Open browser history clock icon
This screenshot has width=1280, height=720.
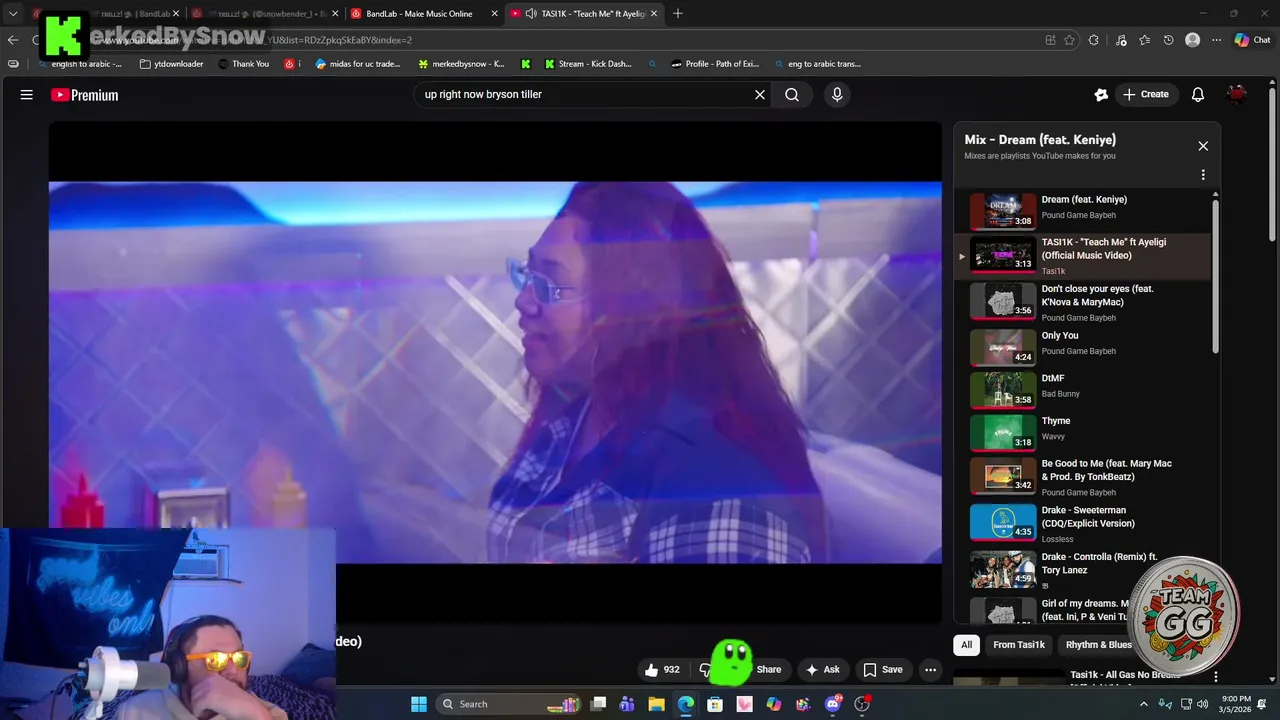click(1168, 40)
